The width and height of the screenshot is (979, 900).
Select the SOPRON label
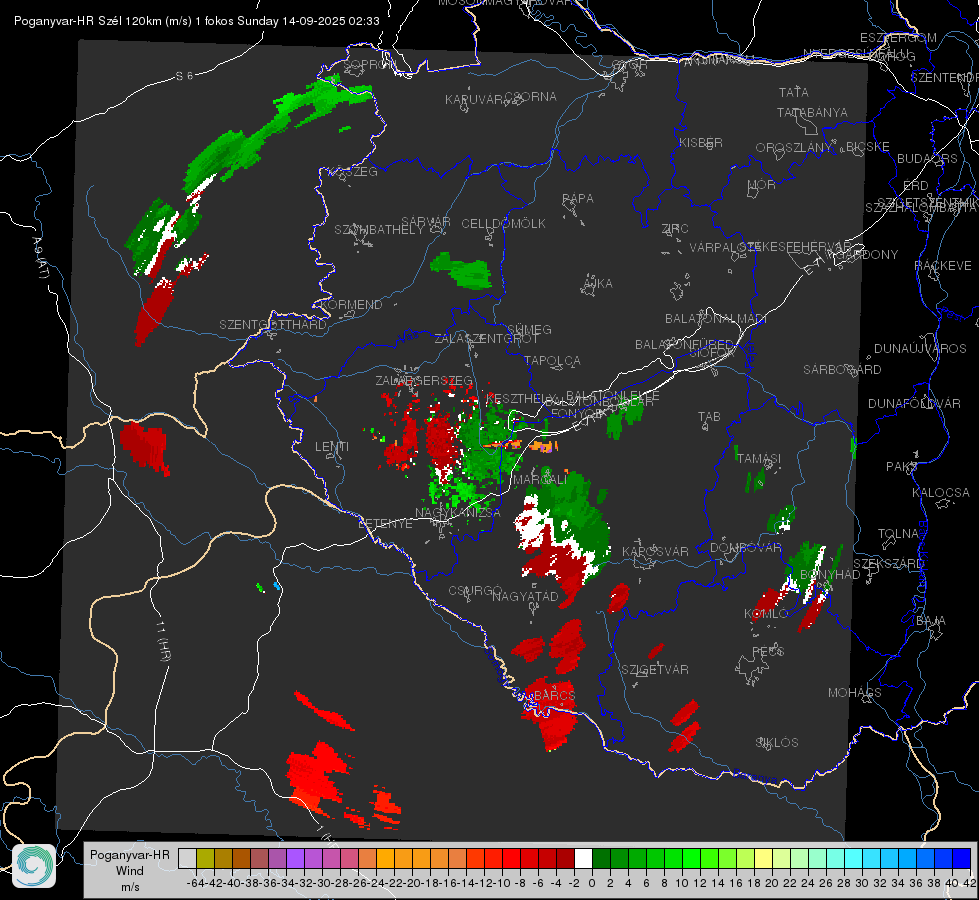(370, 64)
